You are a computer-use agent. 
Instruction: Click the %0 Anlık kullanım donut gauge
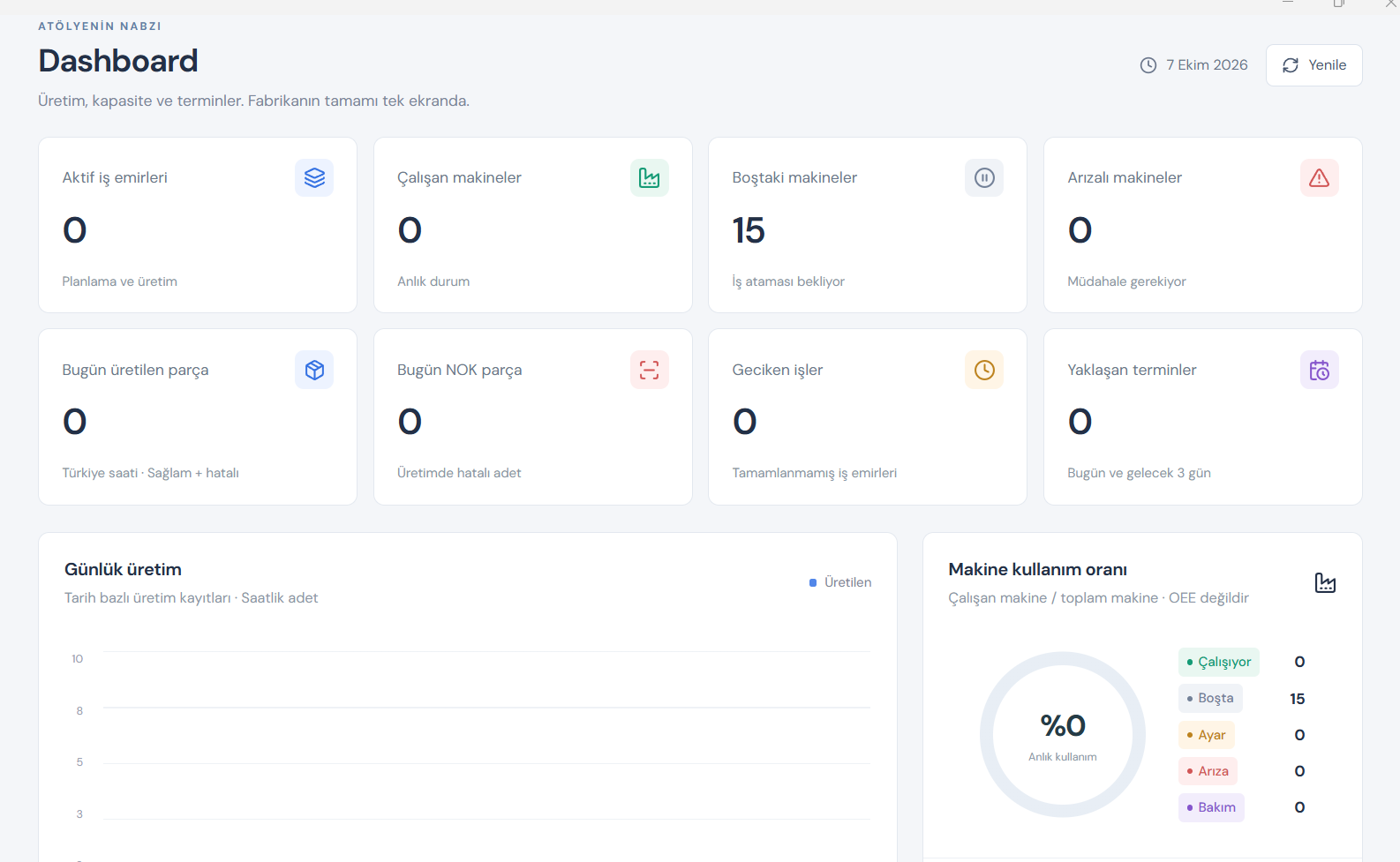(x=1063, y=734)
